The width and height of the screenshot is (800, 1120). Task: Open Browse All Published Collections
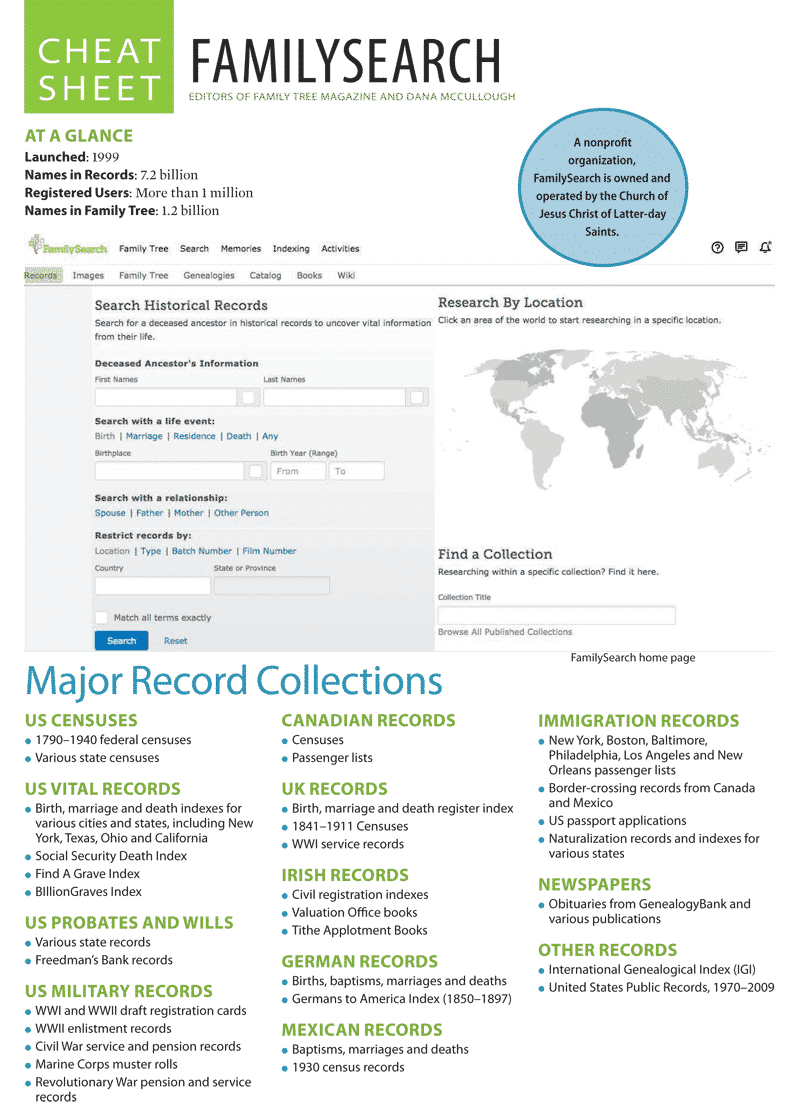coord(507,631)
